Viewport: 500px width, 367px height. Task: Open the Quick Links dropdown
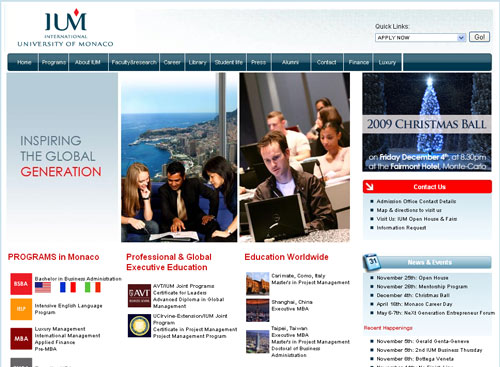pyautogui.click(x=420, y=37)
